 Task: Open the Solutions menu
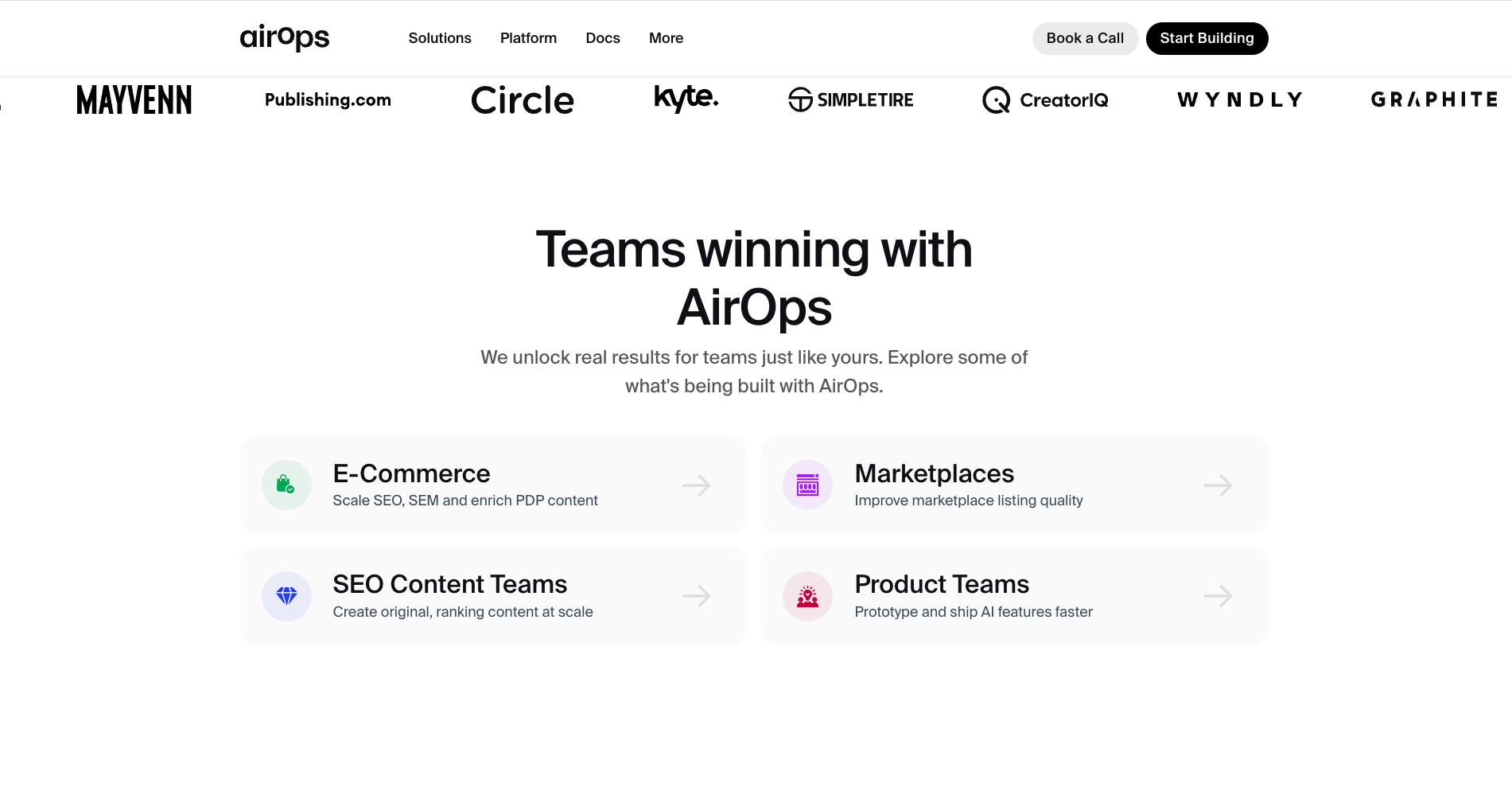pyautogui.click(x=440, y=38)
